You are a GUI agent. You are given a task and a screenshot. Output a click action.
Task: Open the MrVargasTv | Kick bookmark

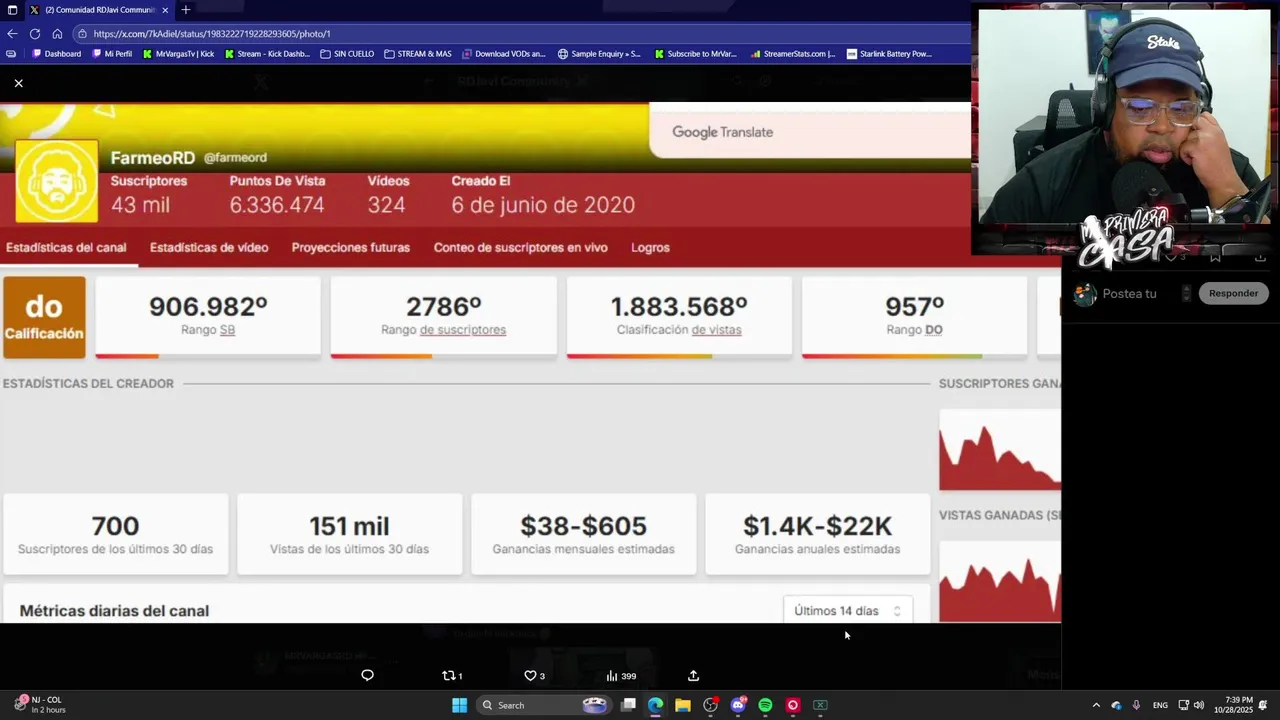point(179,54)
